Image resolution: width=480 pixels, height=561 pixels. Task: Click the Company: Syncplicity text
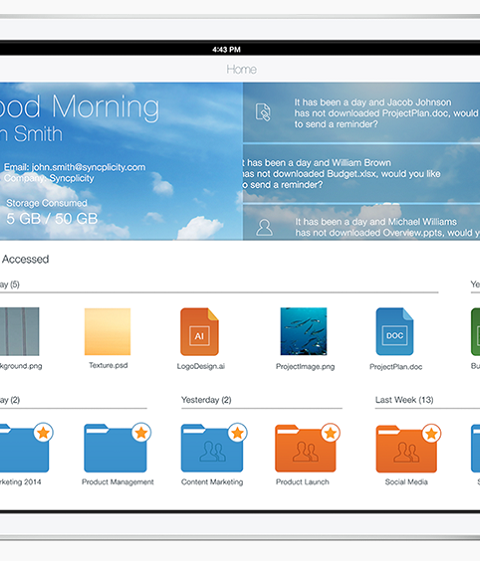pos(49,178)
